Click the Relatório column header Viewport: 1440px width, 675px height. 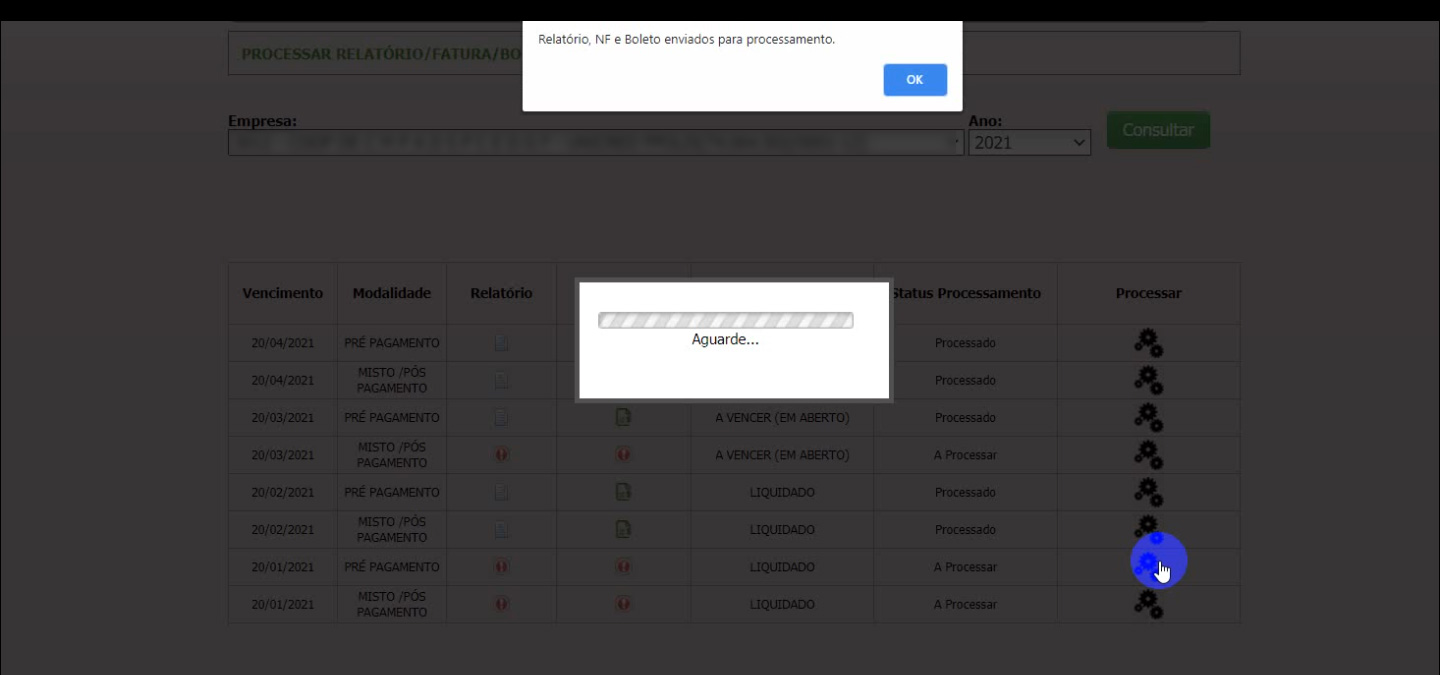click(501, 293)
